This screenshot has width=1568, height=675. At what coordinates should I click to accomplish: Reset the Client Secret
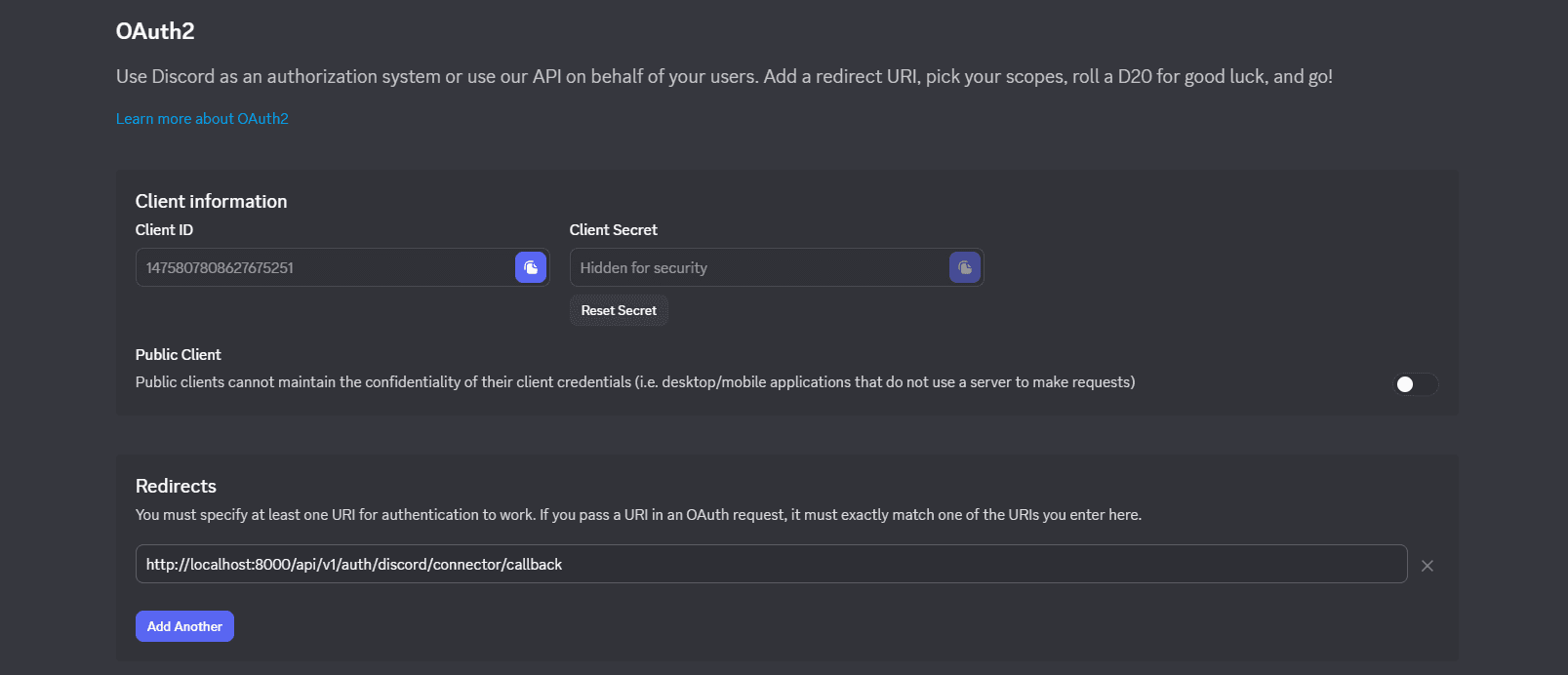point(619,310)
